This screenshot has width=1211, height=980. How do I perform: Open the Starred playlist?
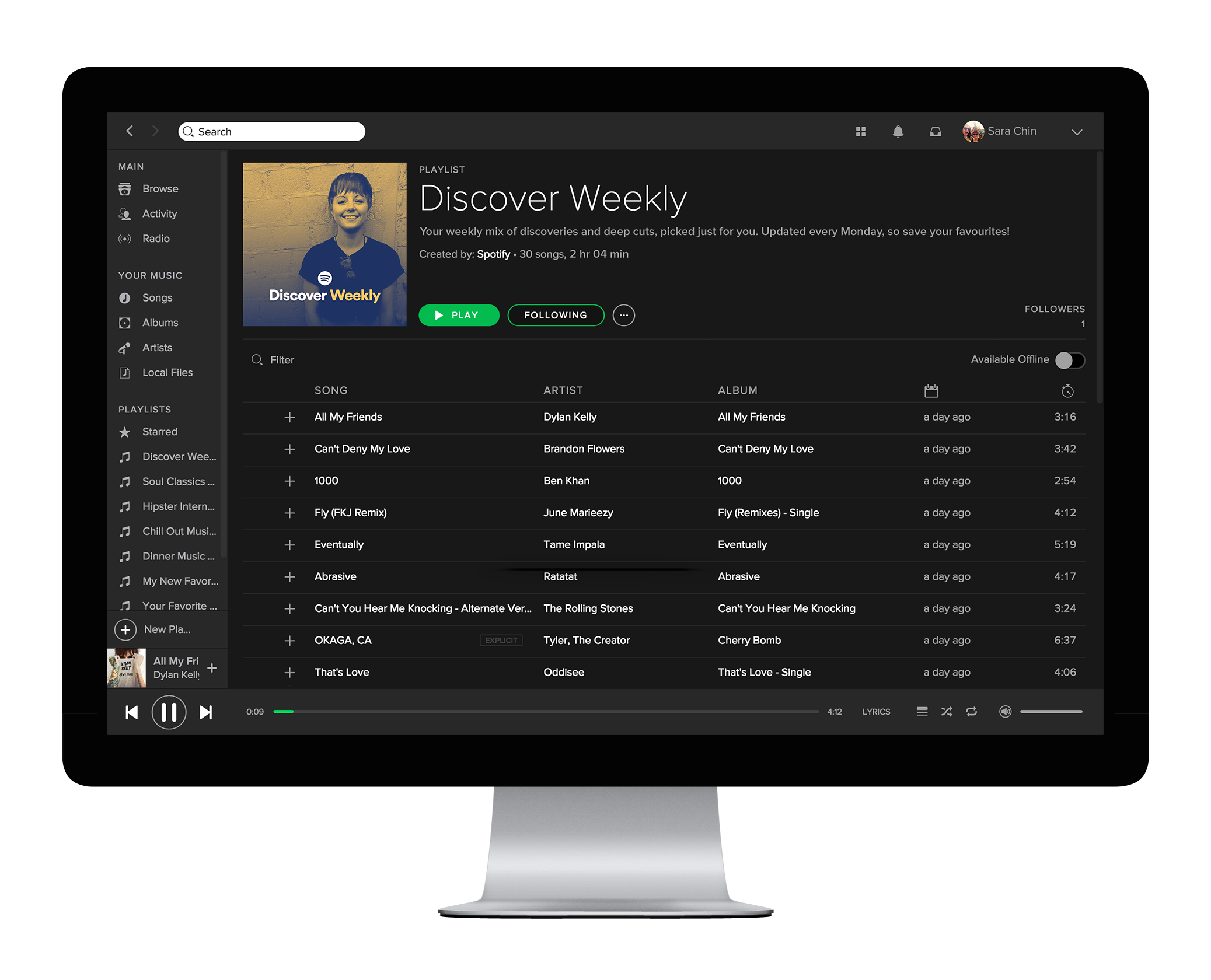point(160,432)
